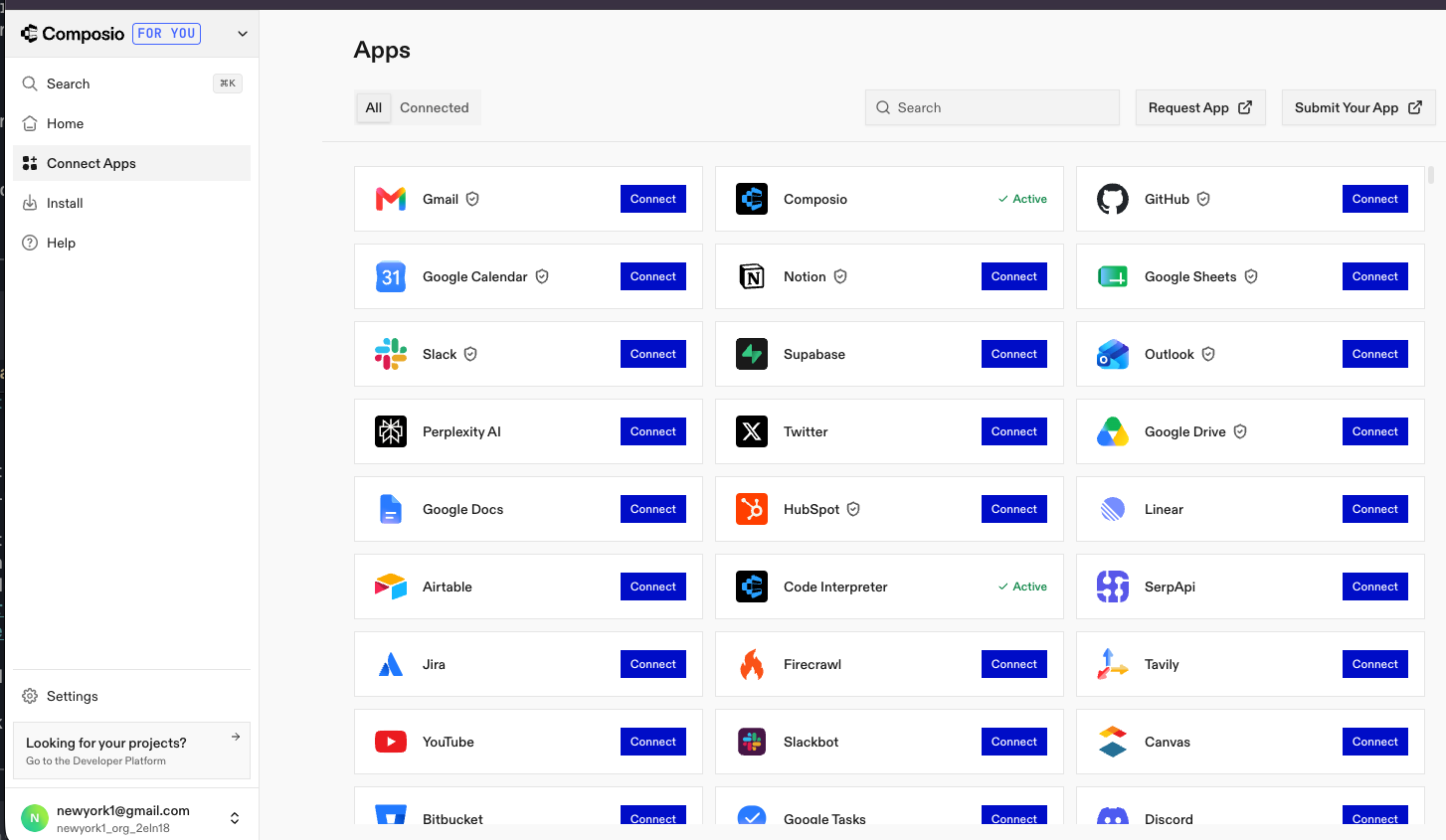Open Install in the sidebar
This screenshot has height=840, width=1446.
click(x=131, y=203)
